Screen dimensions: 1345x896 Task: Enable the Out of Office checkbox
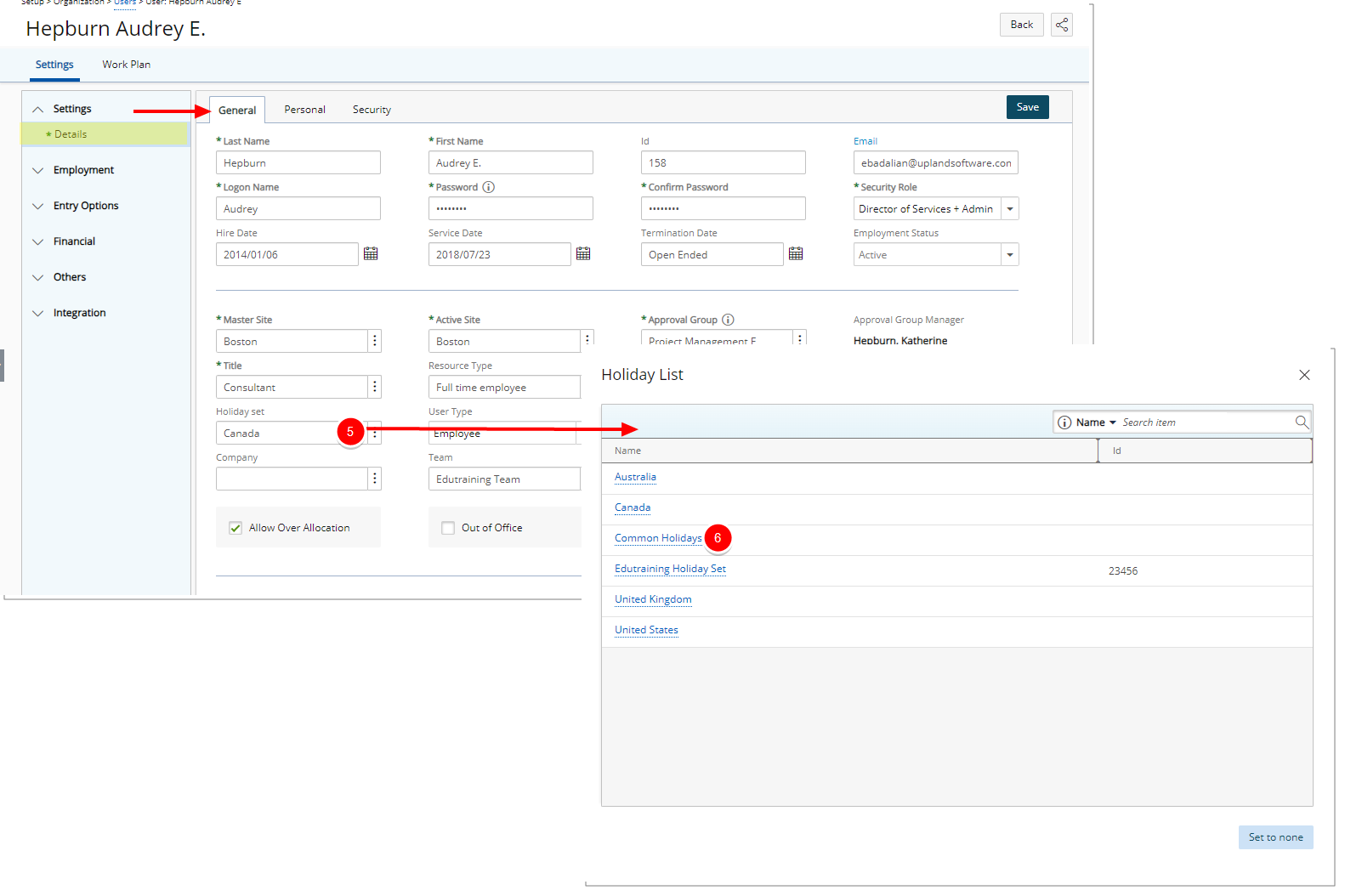click(448, 528)
